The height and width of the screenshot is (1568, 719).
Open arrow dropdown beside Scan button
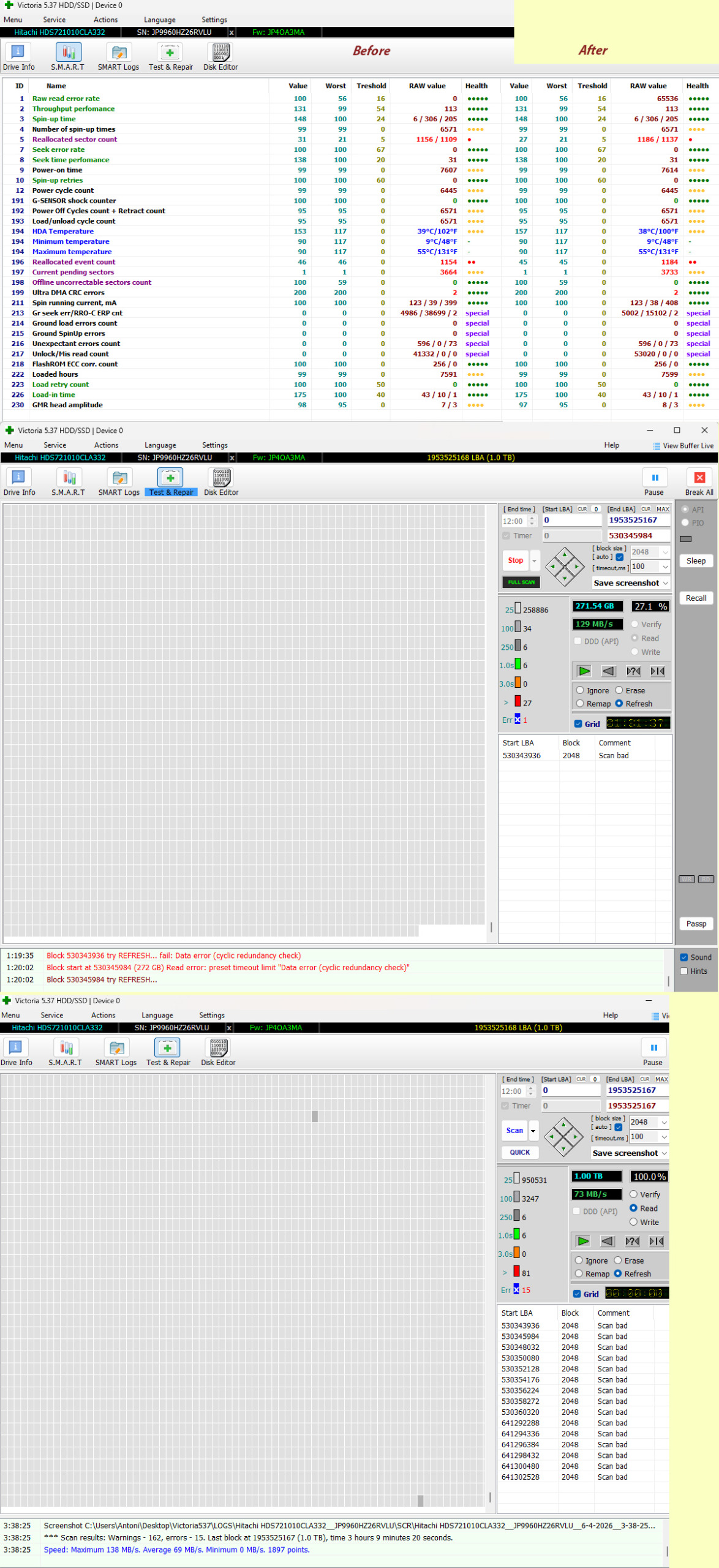pos(533,1131)
